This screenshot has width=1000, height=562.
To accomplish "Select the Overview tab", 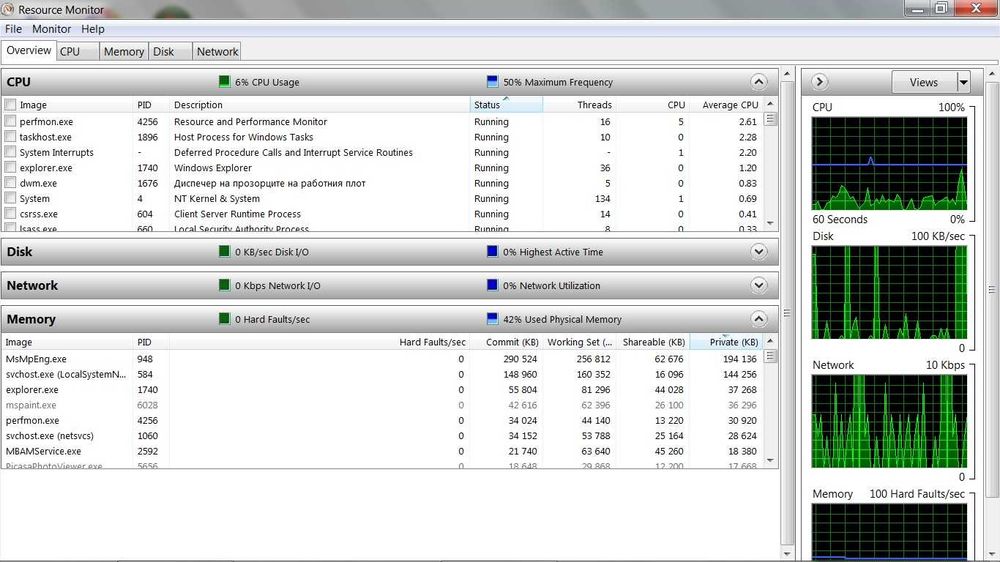I will (x=29, y=50).
